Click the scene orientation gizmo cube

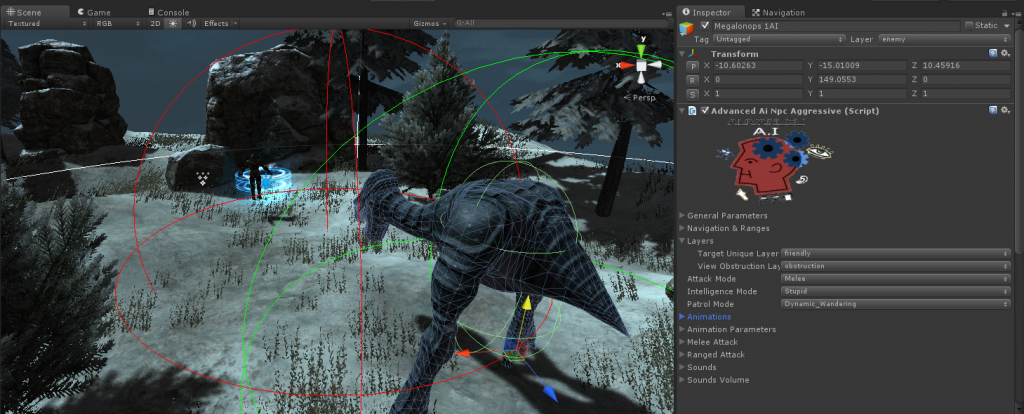[643, 66]
